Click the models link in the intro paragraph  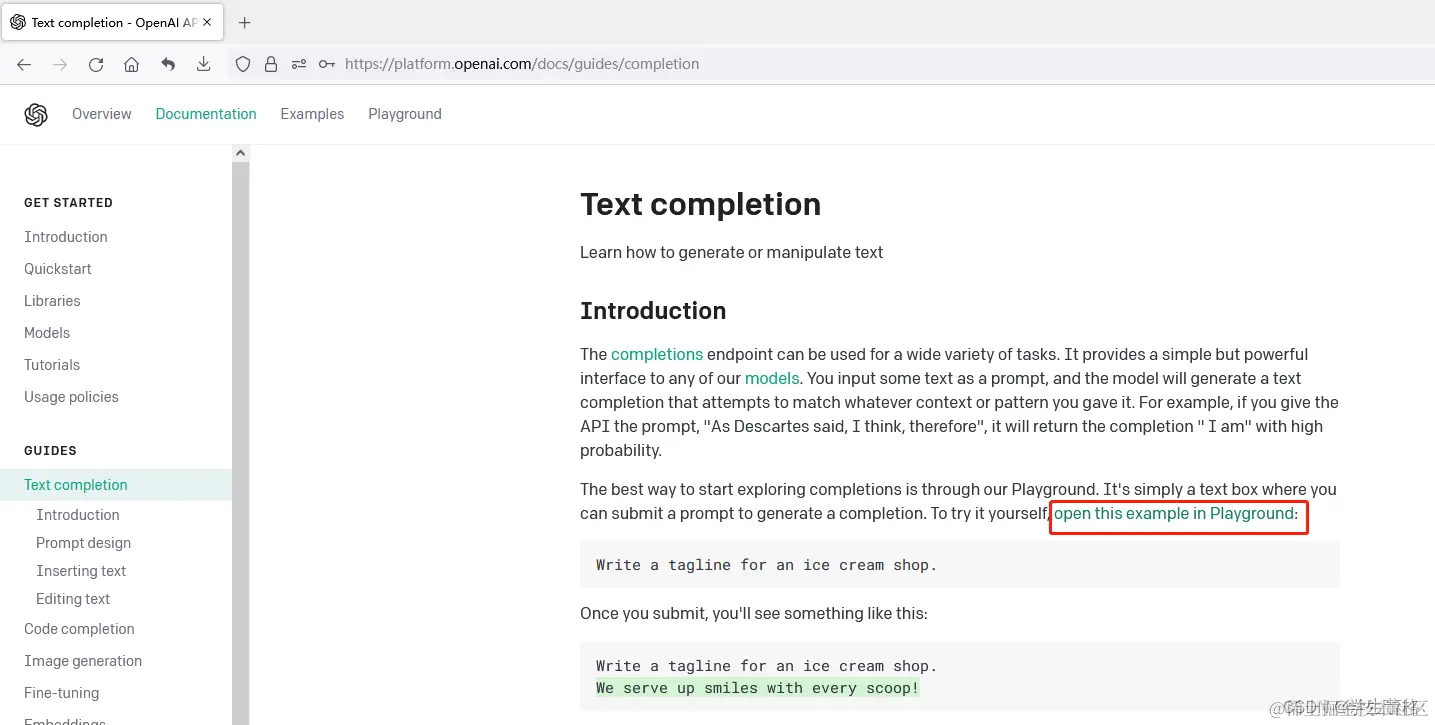[772, 378]
